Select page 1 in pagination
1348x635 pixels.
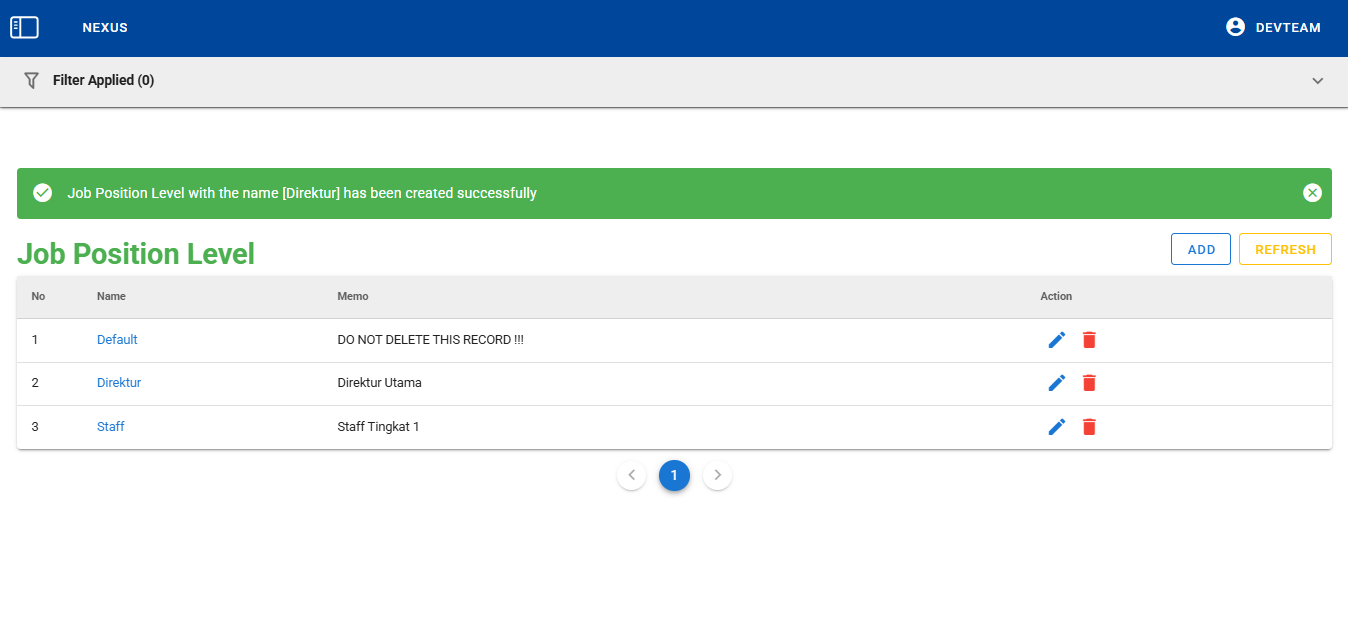(674, 475)
